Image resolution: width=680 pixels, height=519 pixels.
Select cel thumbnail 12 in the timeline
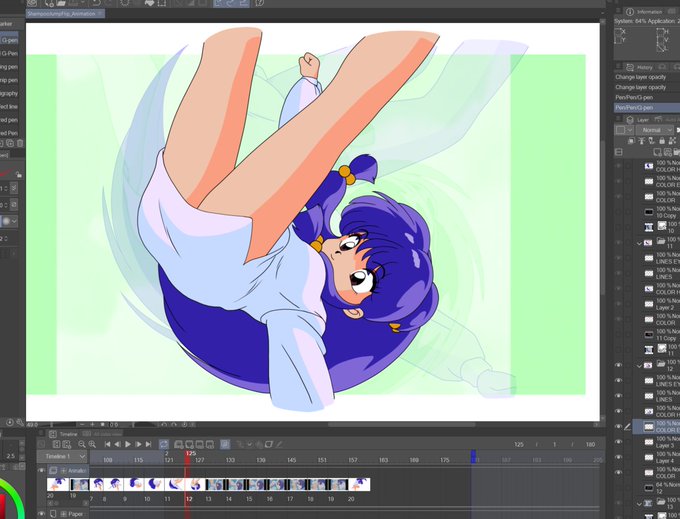click(x=195, y=484)
